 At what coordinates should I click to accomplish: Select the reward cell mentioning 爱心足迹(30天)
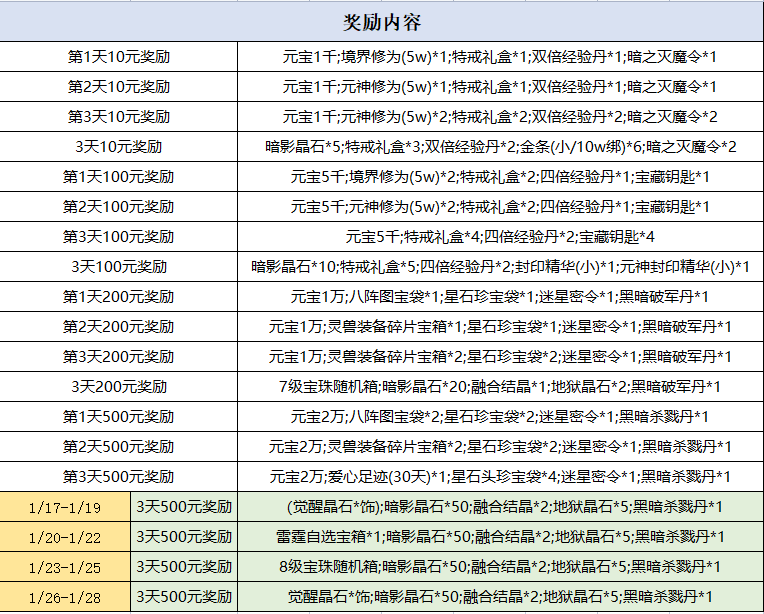click(x=500, y=476)
